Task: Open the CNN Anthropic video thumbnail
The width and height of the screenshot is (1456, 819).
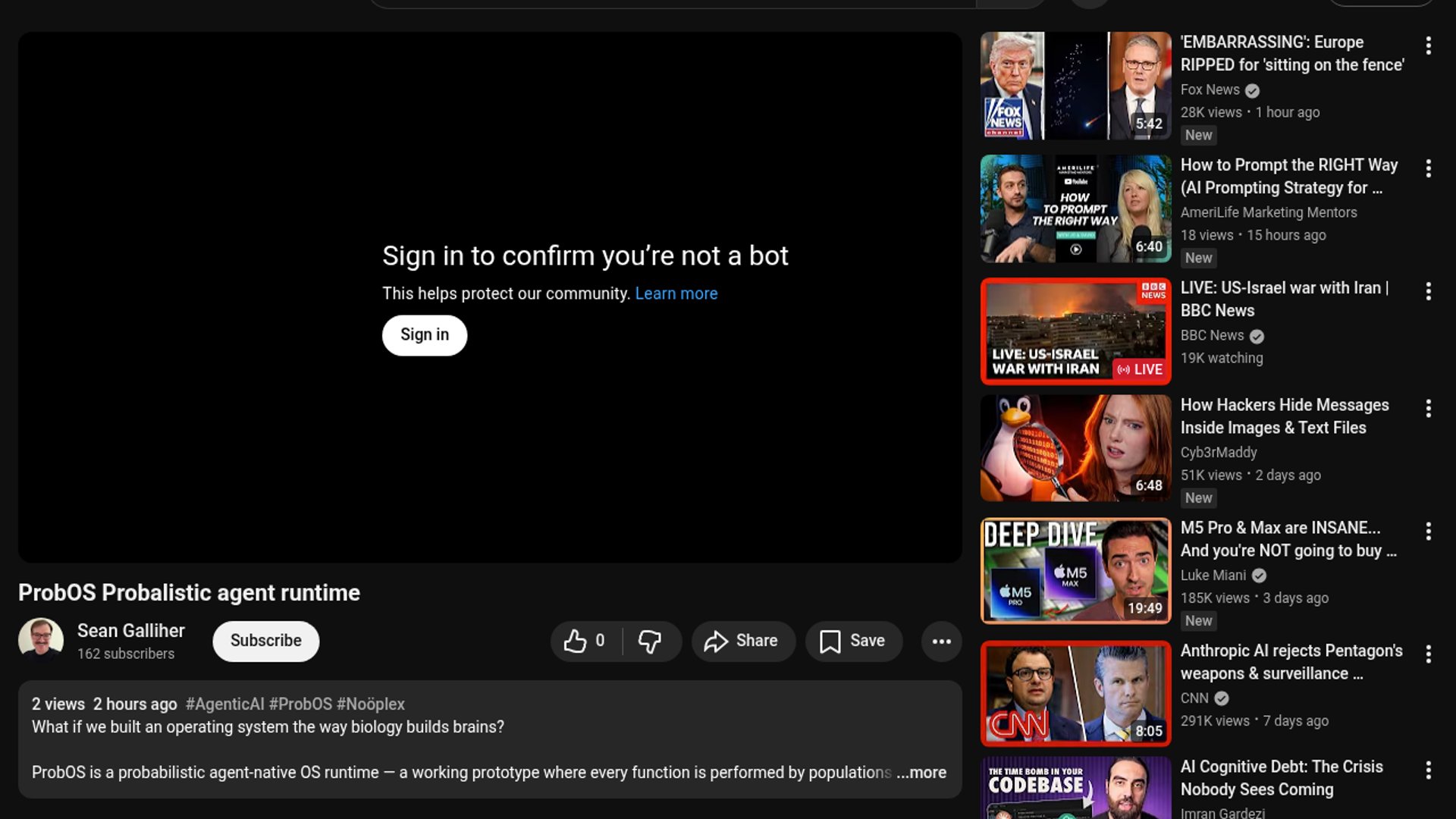Action: coord(1075,694)
